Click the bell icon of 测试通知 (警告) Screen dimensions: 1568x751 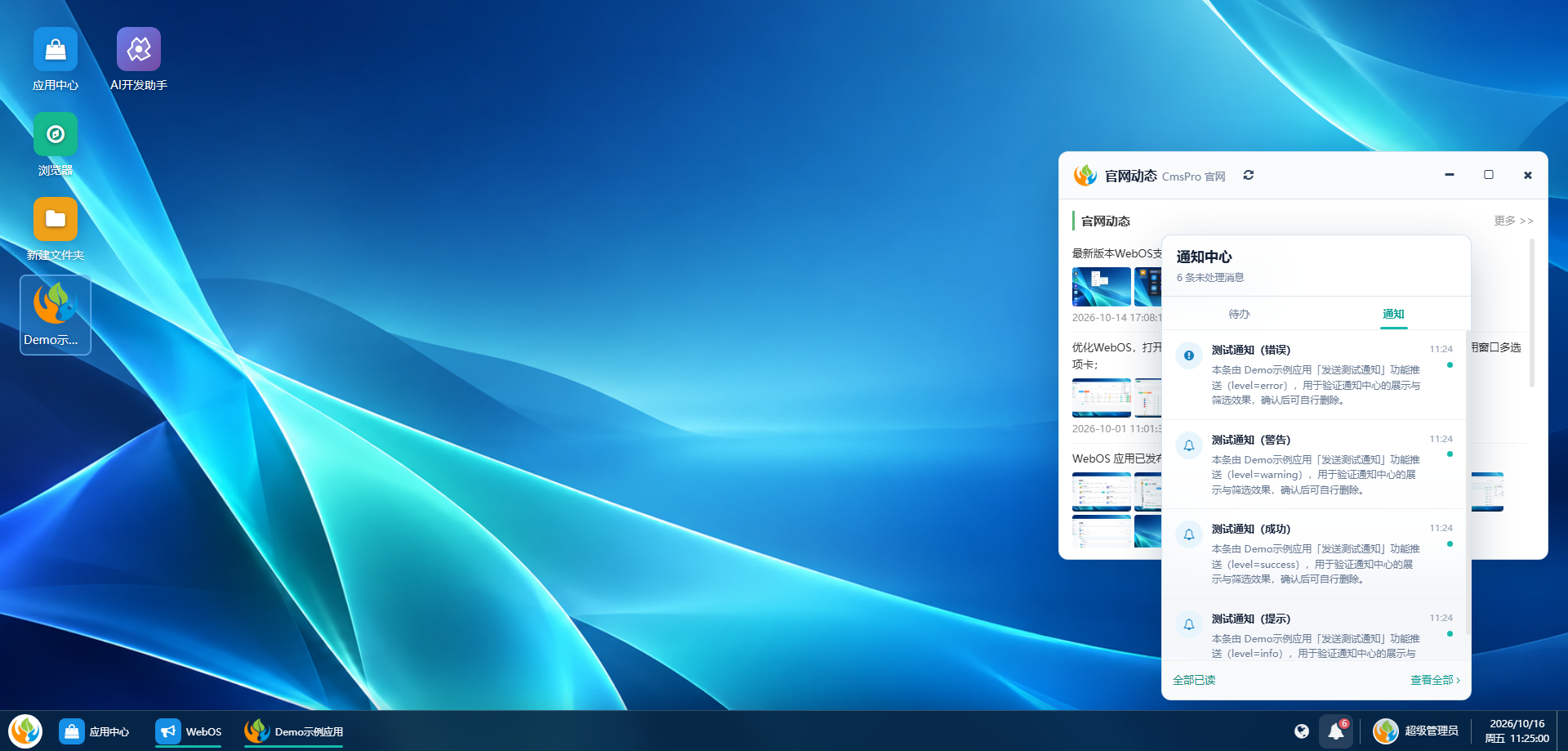[x=1189, y=445]
